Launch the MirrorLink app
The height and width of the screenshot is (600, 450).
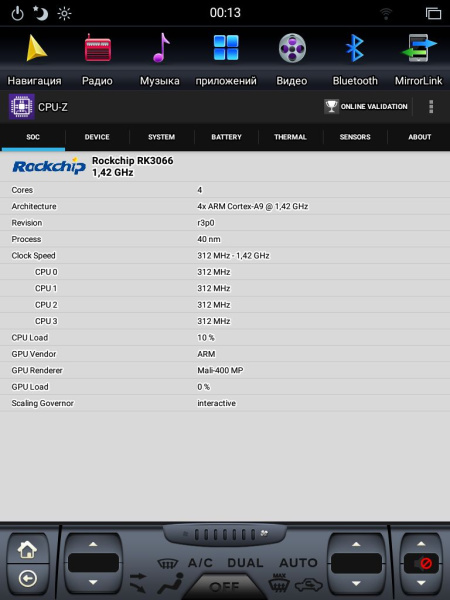pos(419,48)
